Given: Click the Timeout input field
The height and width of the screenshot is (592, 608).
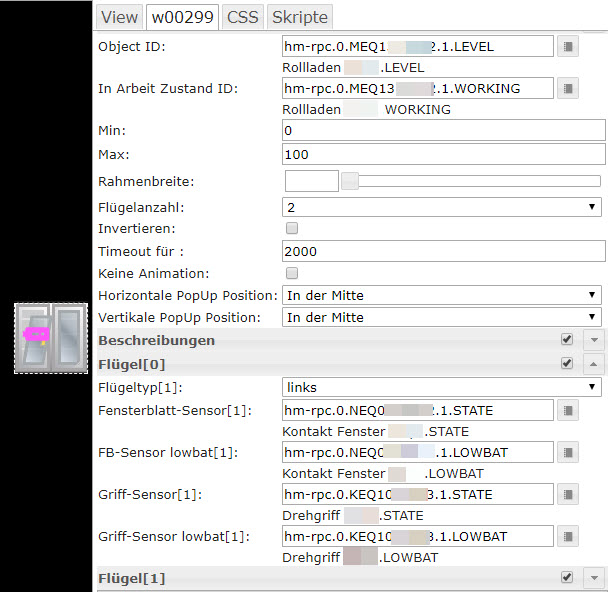Looking at the screenshot, I should (444, 251).
